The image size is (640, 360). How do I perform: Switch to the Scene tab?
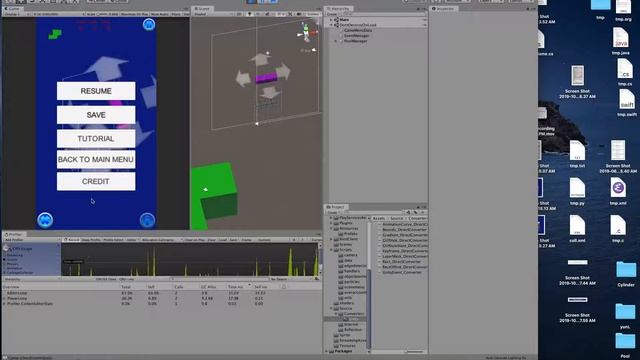(x=202, y=8)
